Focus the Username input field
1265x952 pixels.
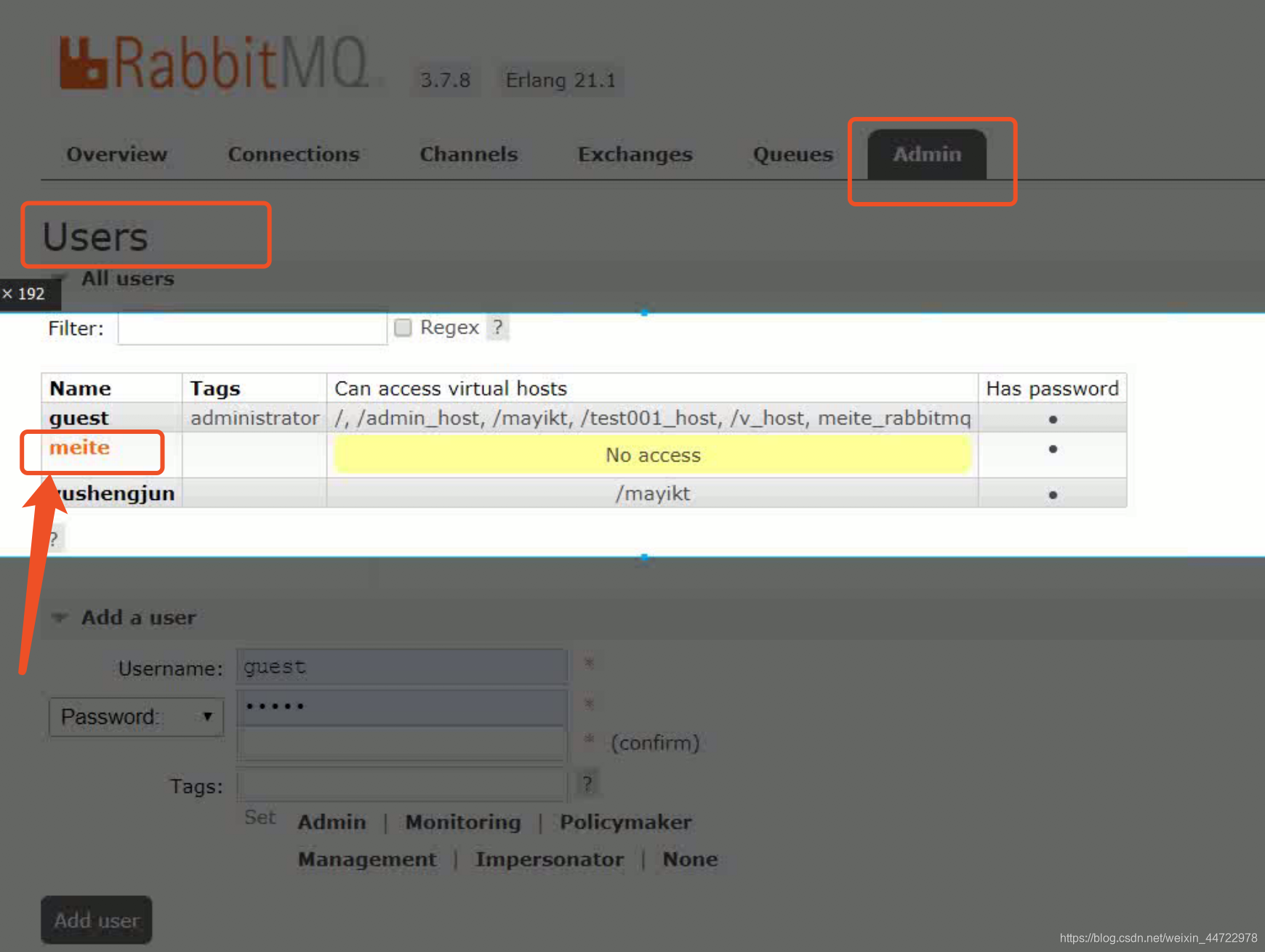click(x=402, y=666)
